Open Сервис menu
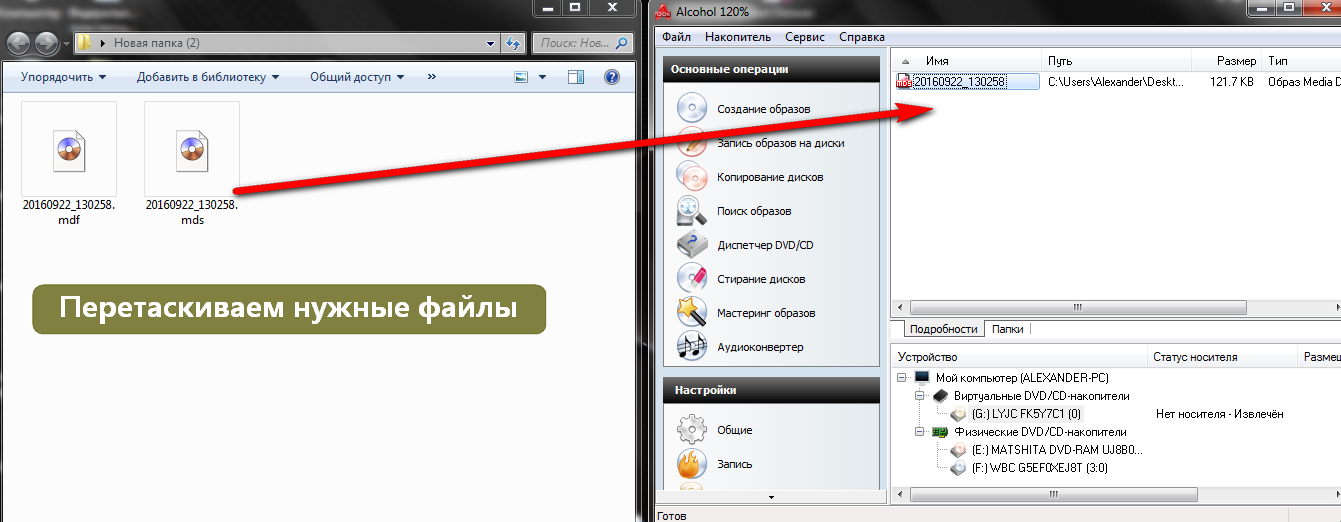1341x522 pixels. tap(805, 37)
